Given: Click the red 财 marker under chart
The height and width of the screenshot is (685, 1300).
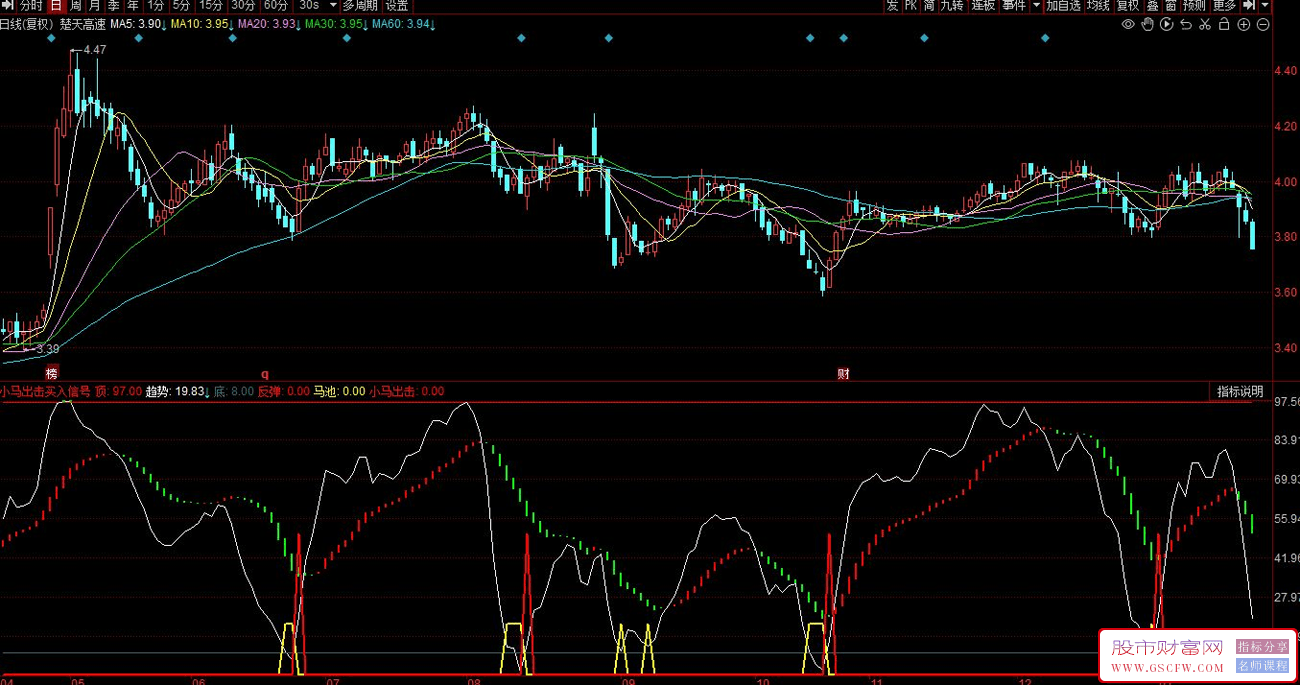Looking at the screenshot, I should tap(844, 374).
